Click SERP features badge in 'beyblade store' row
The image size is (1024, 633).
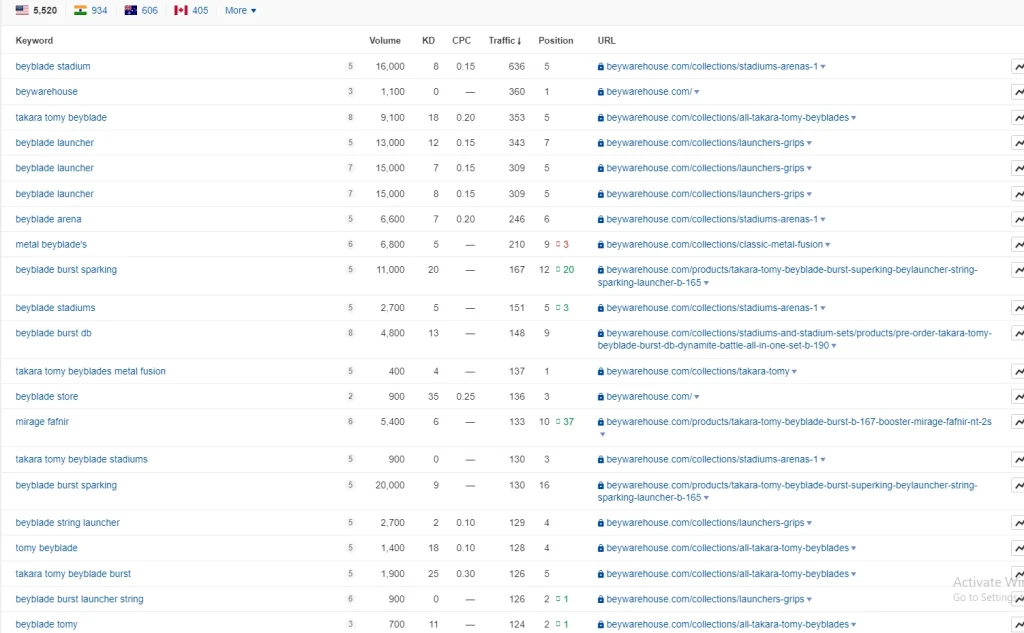(350, 397)
